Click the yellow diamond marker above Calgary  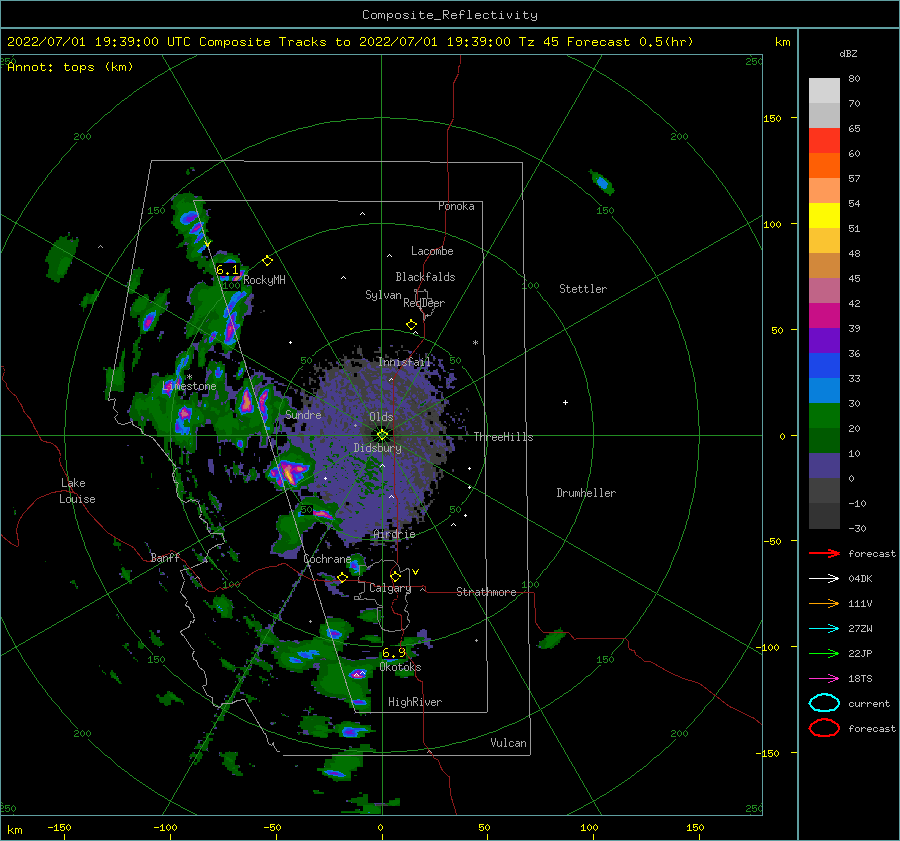[x=395, y=576]
